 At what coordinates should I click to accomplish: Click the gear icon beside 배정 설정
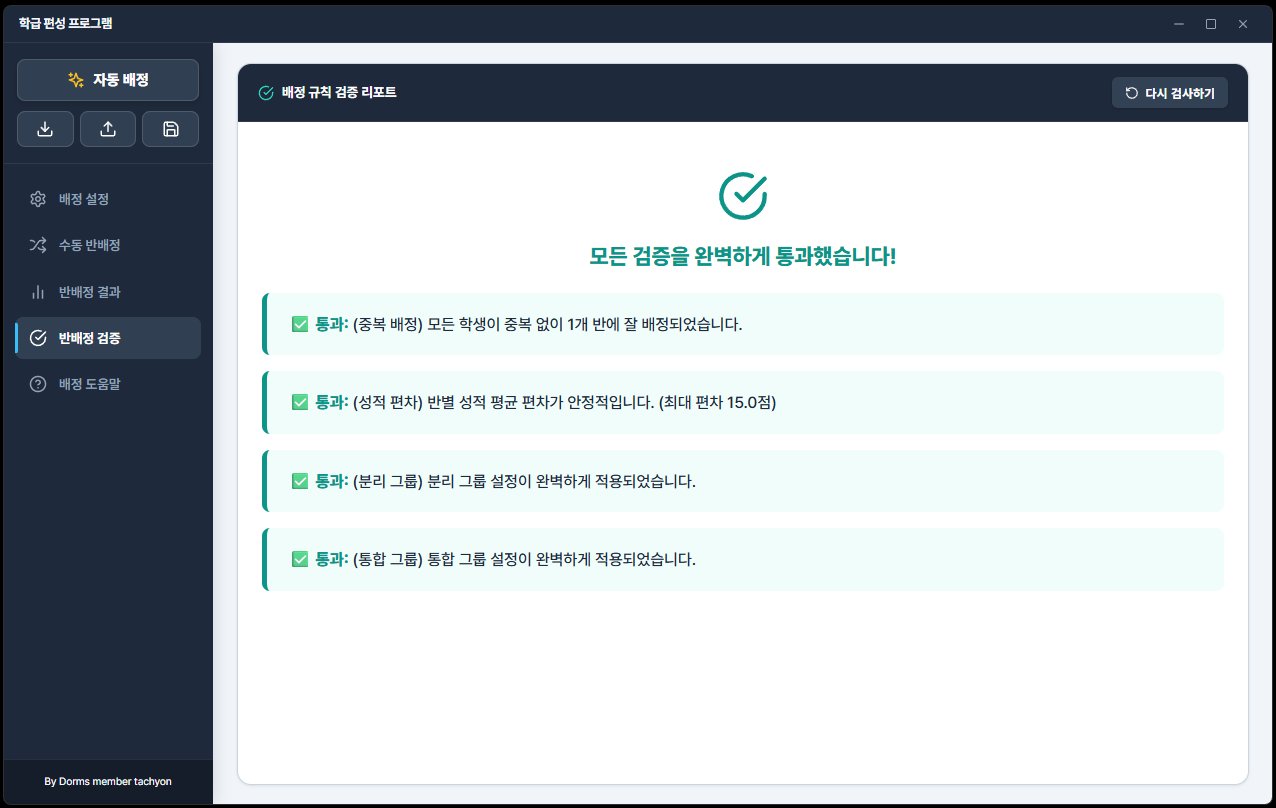click(38, 199)
